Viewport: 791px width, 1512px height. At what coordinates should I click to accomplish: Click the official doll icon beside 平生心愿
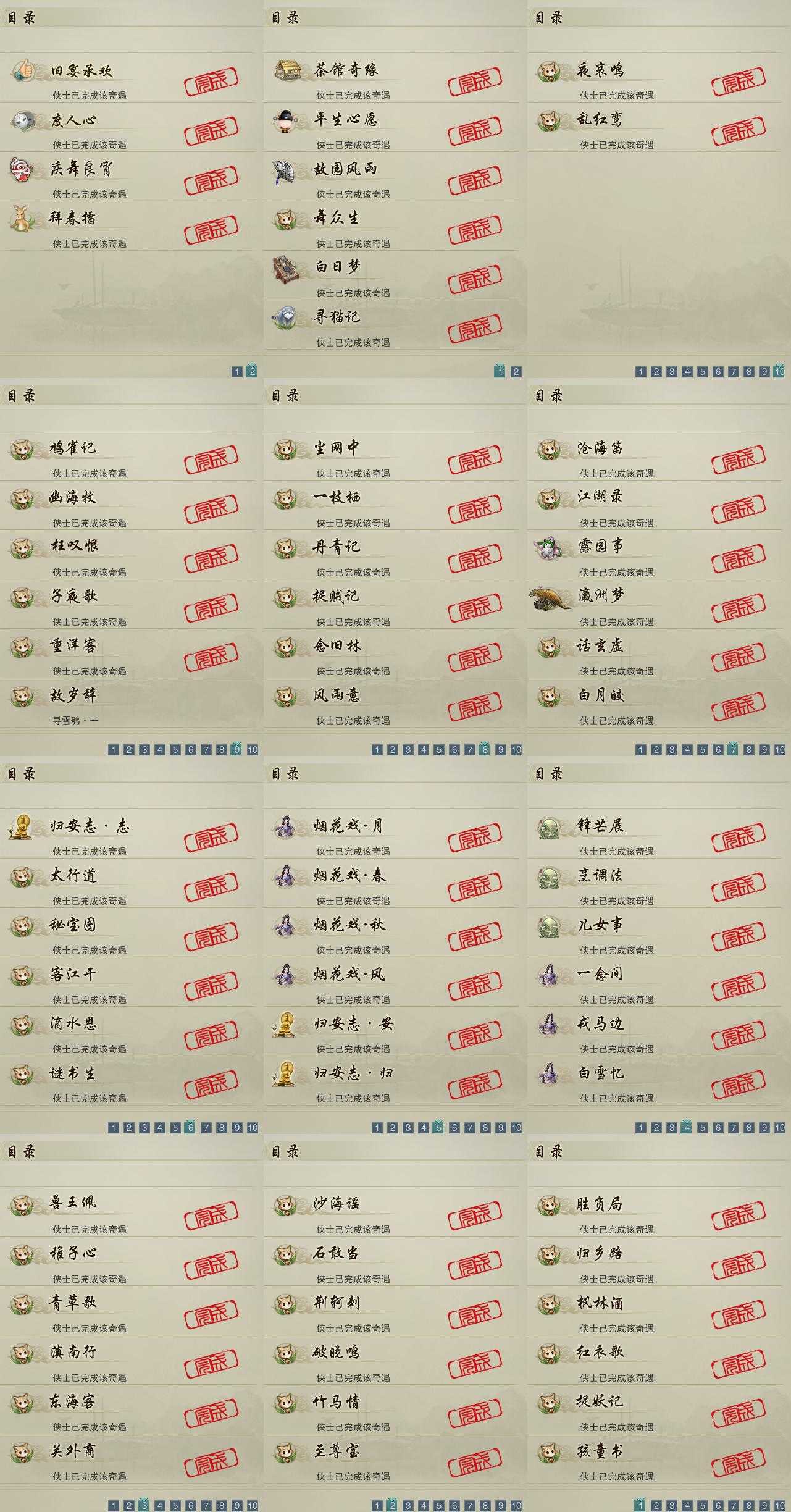(285, 119)
